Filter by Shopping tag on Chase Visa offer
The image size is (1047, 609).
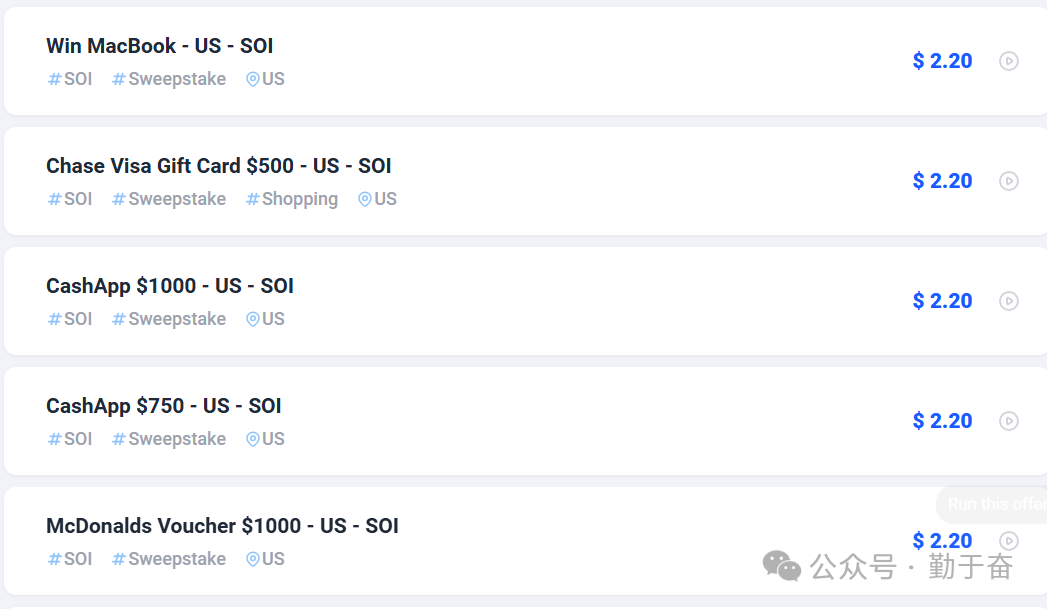point(292,199)
